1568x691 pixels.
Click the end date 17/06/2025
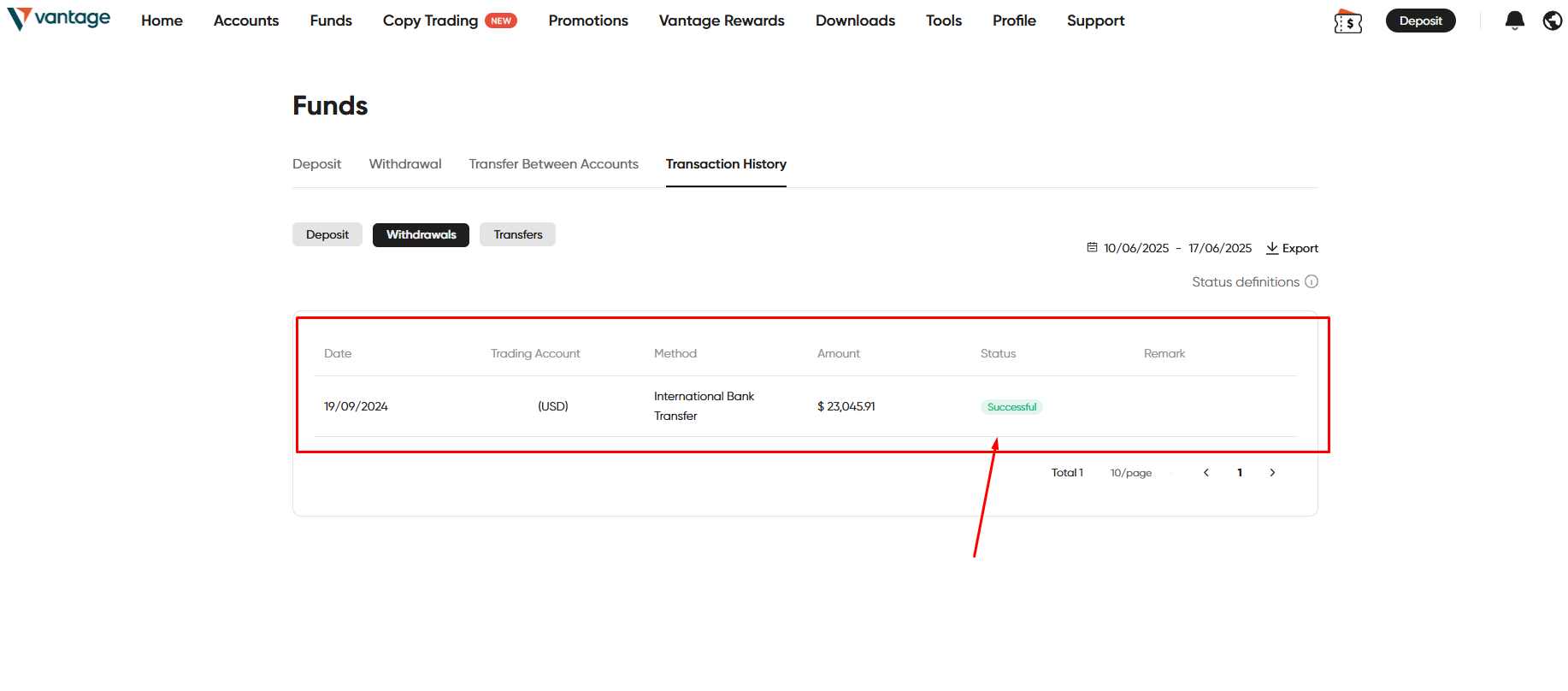click(x=1220, y=248)
